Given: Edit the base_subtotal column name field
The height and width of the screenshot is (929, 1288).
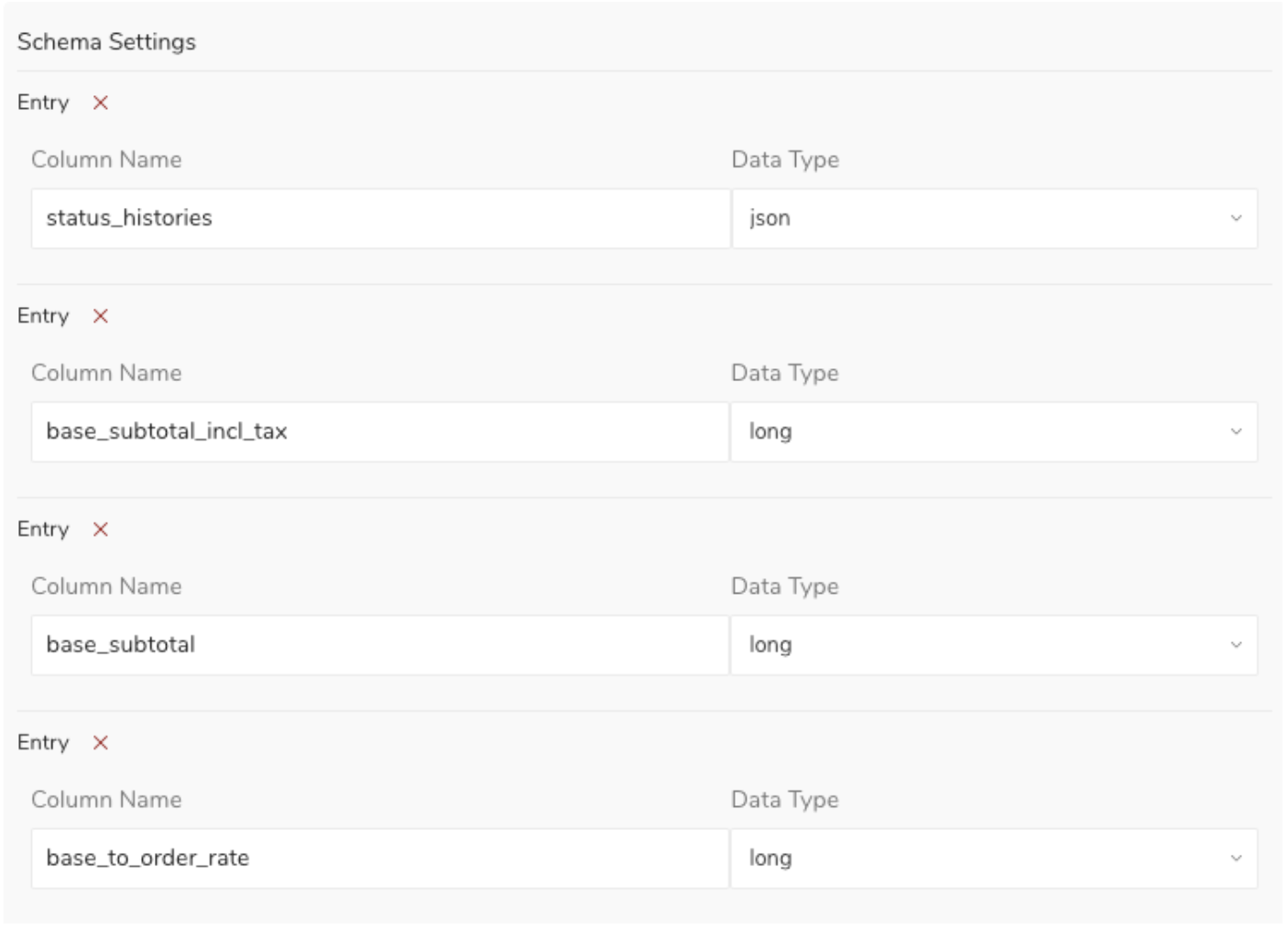Looking at the screenshot, I should coord(380,645).
